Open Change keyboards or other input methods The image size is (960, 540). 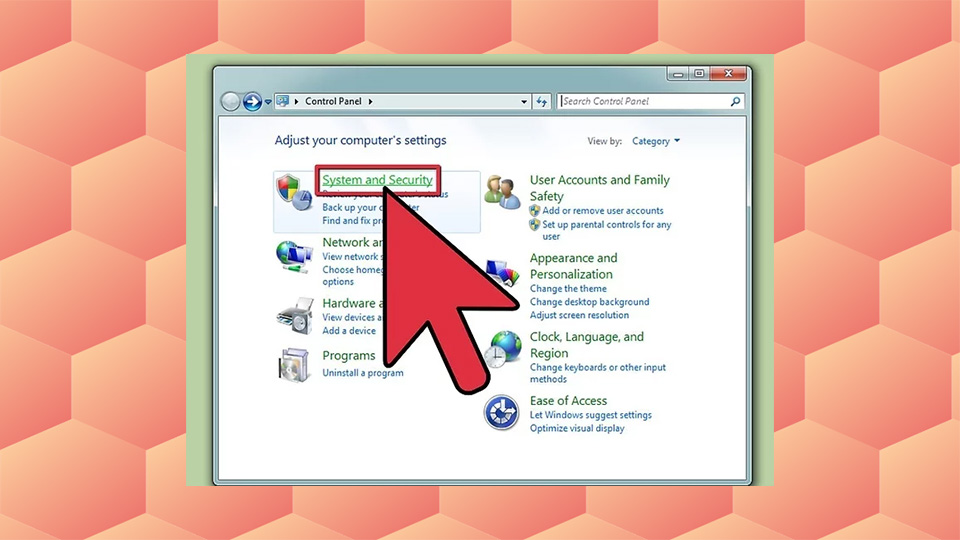(x=598, y=373)
